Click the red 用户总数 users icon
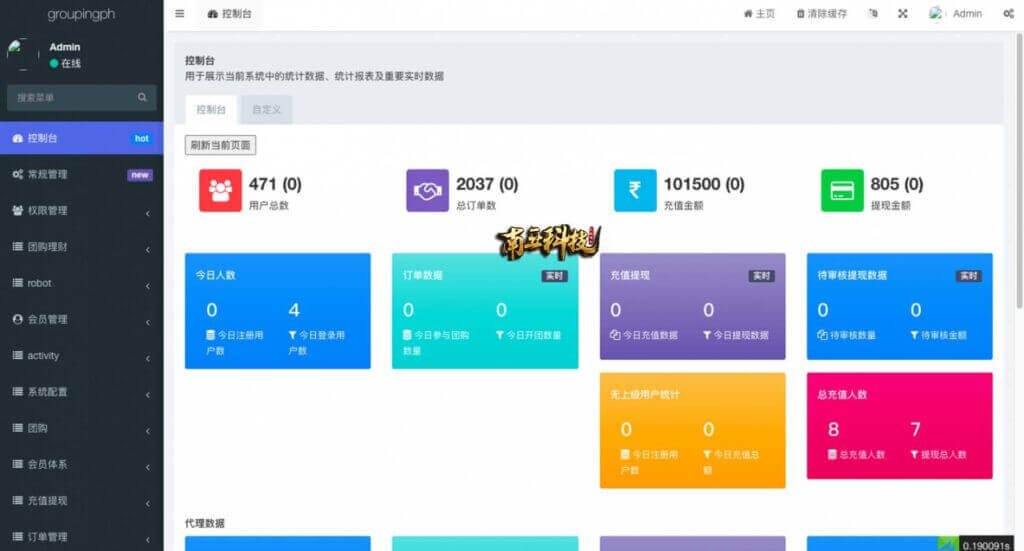 point(220,190)
